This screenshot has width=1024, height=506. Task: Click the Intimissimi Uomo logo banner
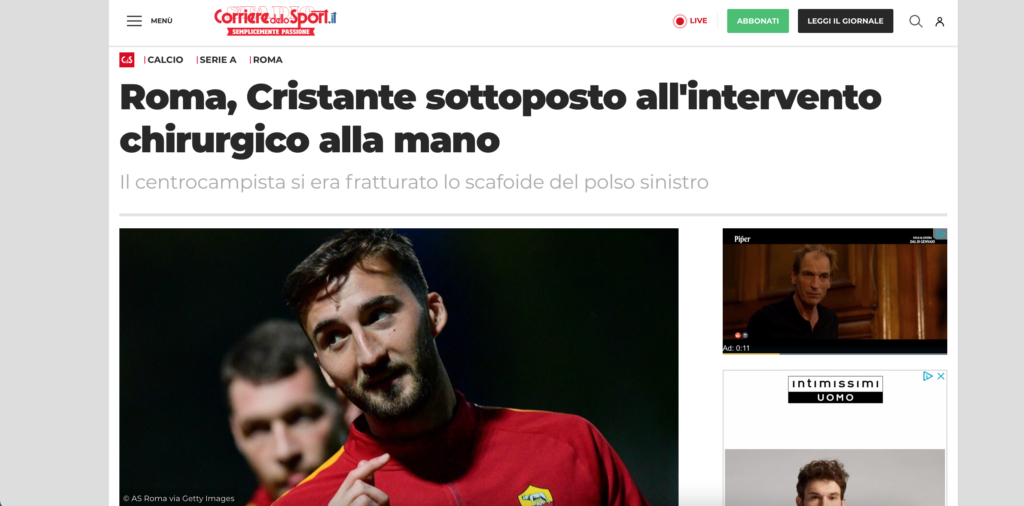point(835,389)
